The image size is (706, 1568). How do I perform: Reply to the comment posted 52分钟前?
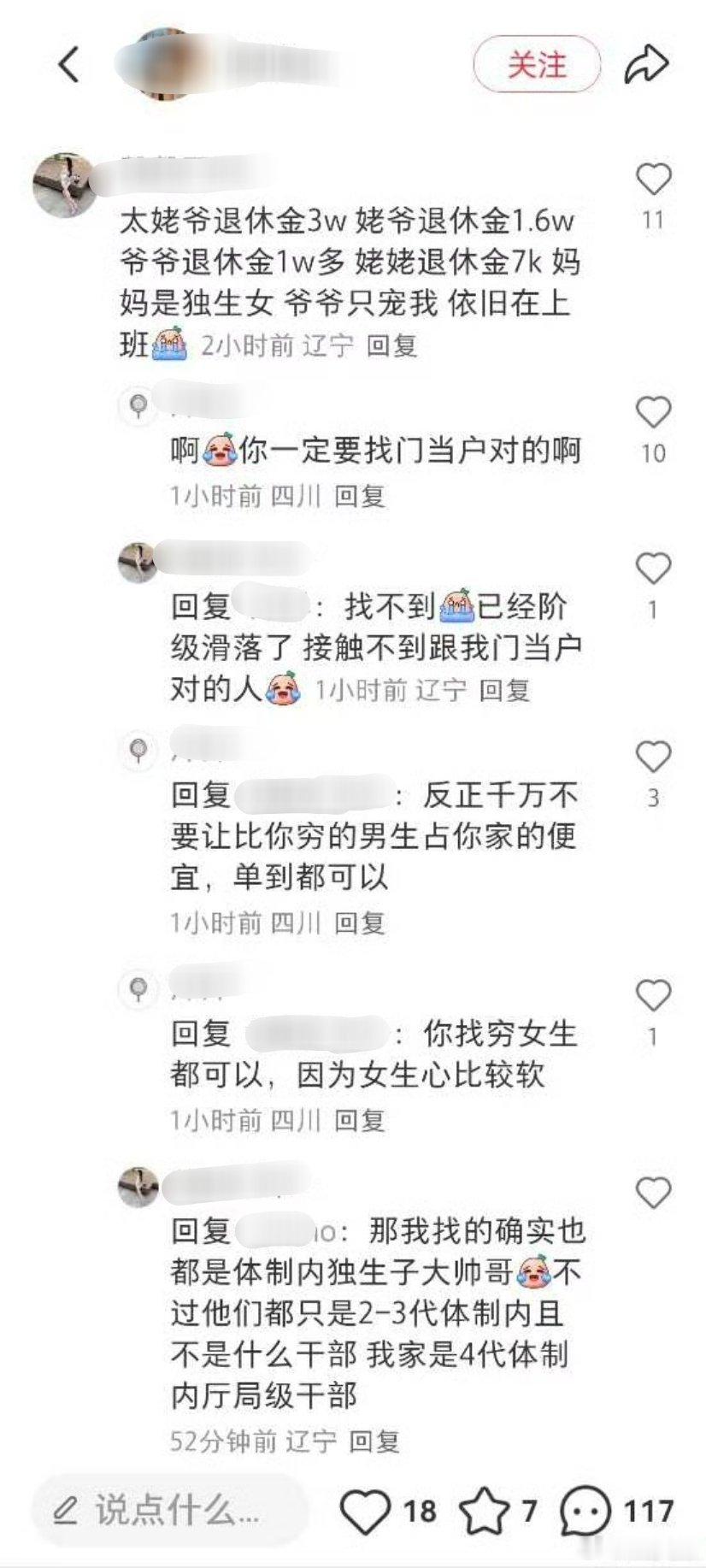click(x=375, y=1441)
